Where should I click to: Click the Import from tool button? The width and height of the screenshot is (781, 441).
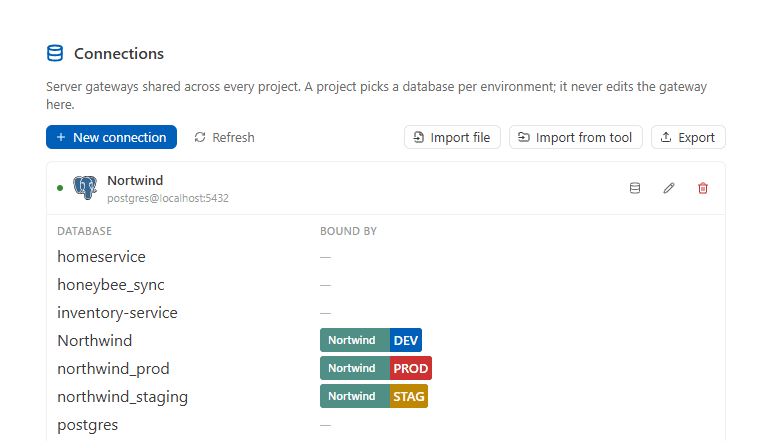(576, 137)
